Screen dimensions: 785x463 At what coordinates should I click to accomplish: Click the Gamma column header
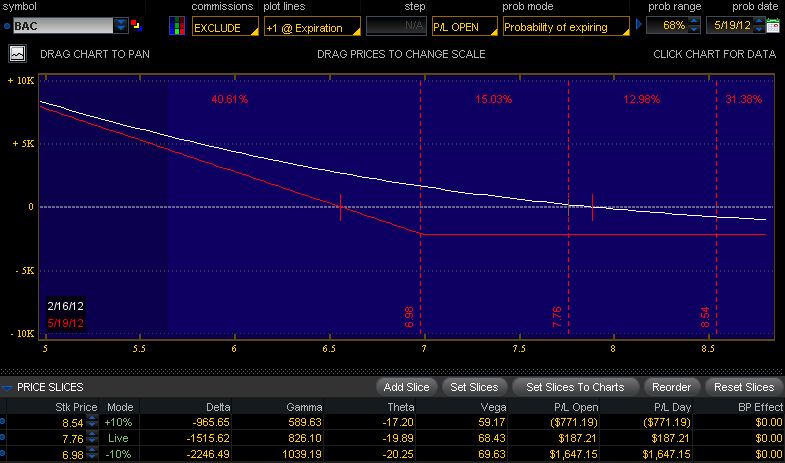tap(304, 407)
